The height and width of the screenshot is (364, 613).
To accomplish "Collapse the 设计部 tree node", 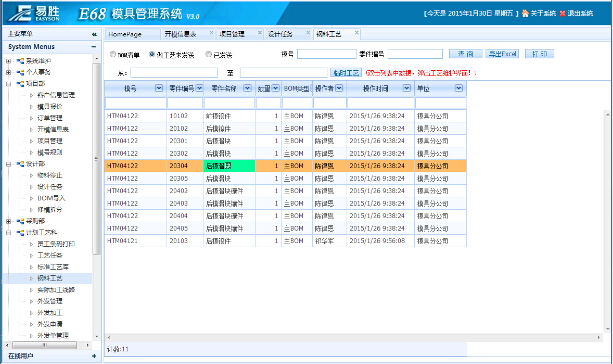I will pos(8,164).
